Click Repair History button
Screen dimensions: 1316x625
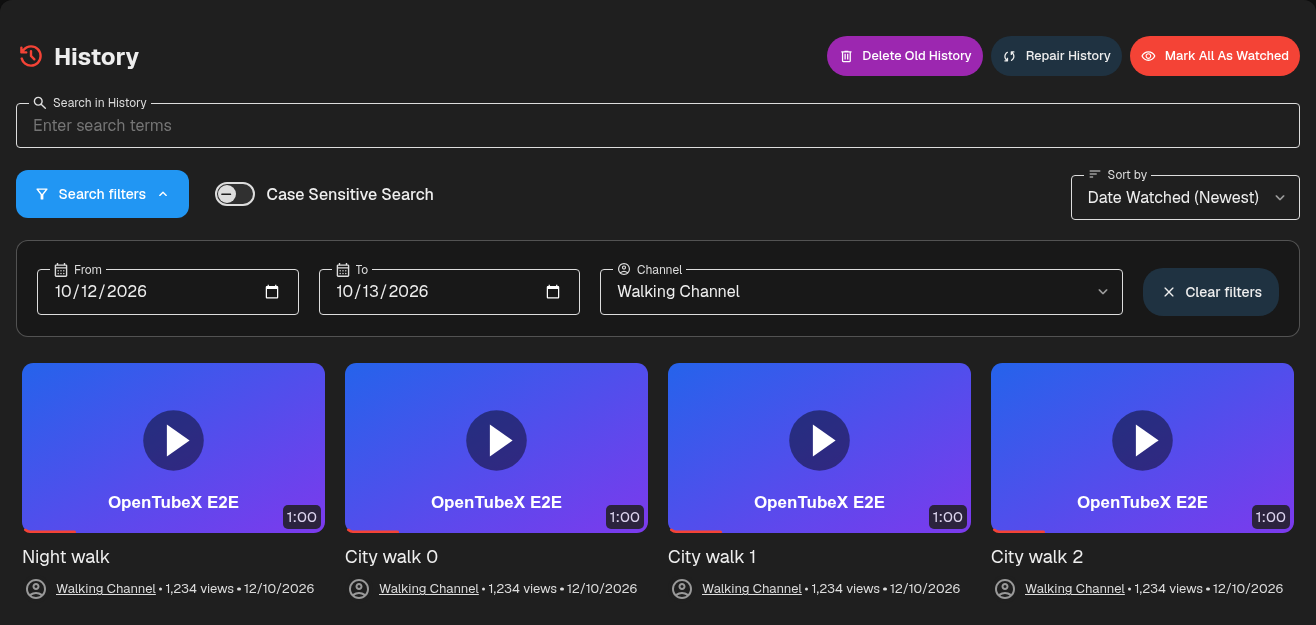coord(1056,56)
